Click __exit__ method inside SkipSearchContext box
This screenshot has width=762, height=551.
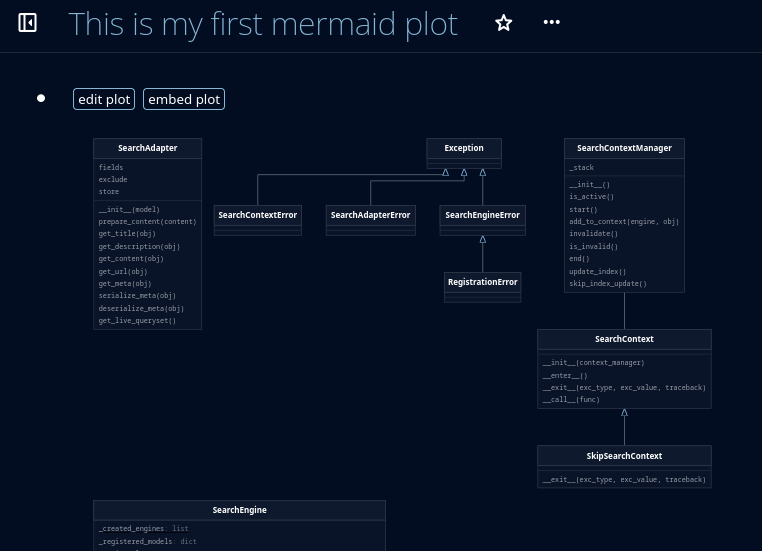coord(624,480)
